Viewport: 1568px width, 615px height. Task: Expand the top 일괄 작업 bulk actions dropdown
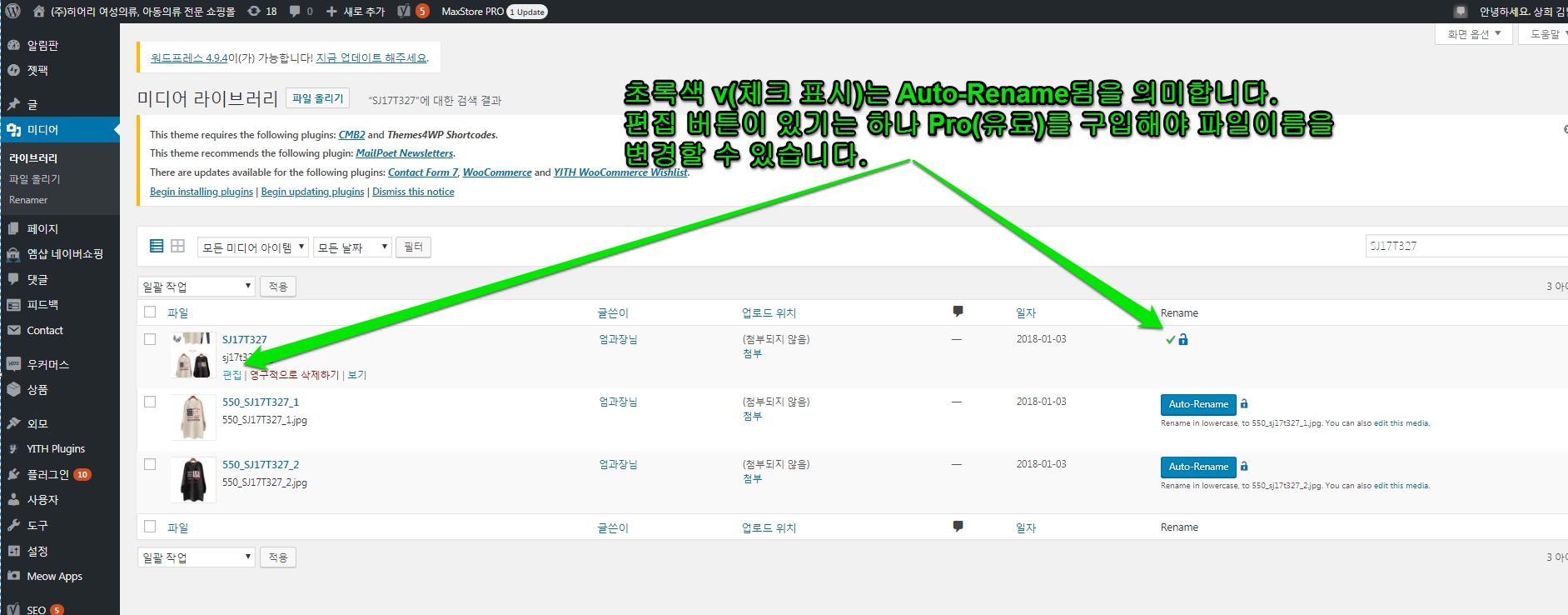pos(197,287)
